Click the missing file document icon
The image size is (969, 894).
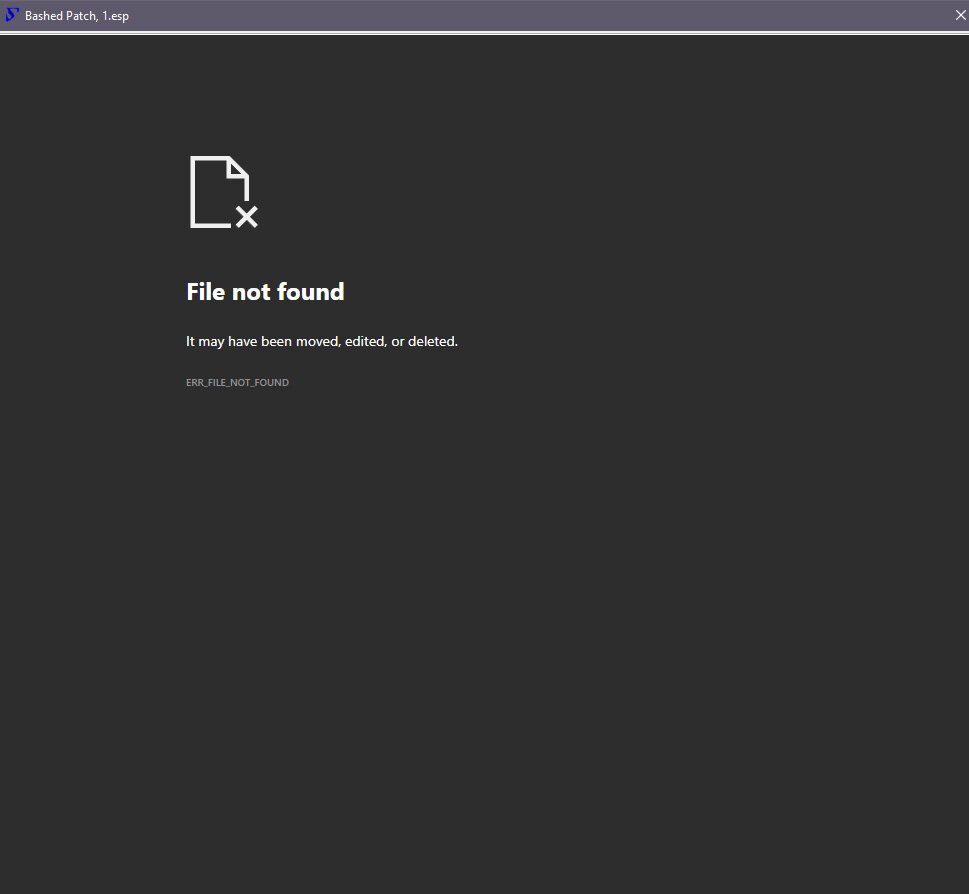[218, 192]
